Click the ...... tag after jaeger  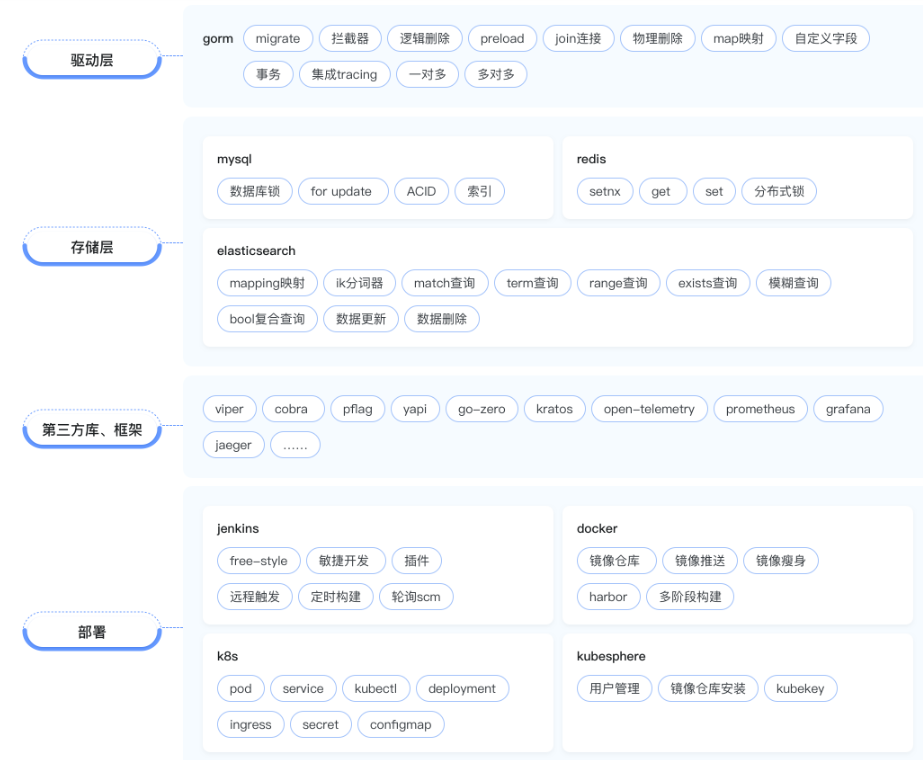293,444
